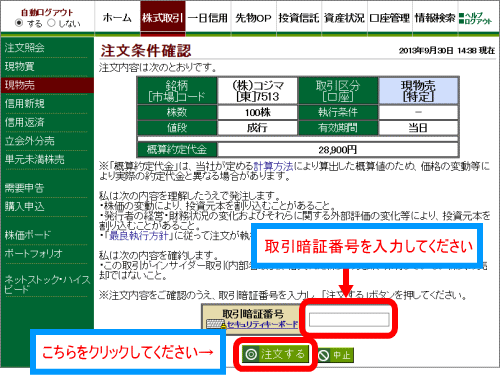Click the 有効期間 header cell

tap(338, 128)
